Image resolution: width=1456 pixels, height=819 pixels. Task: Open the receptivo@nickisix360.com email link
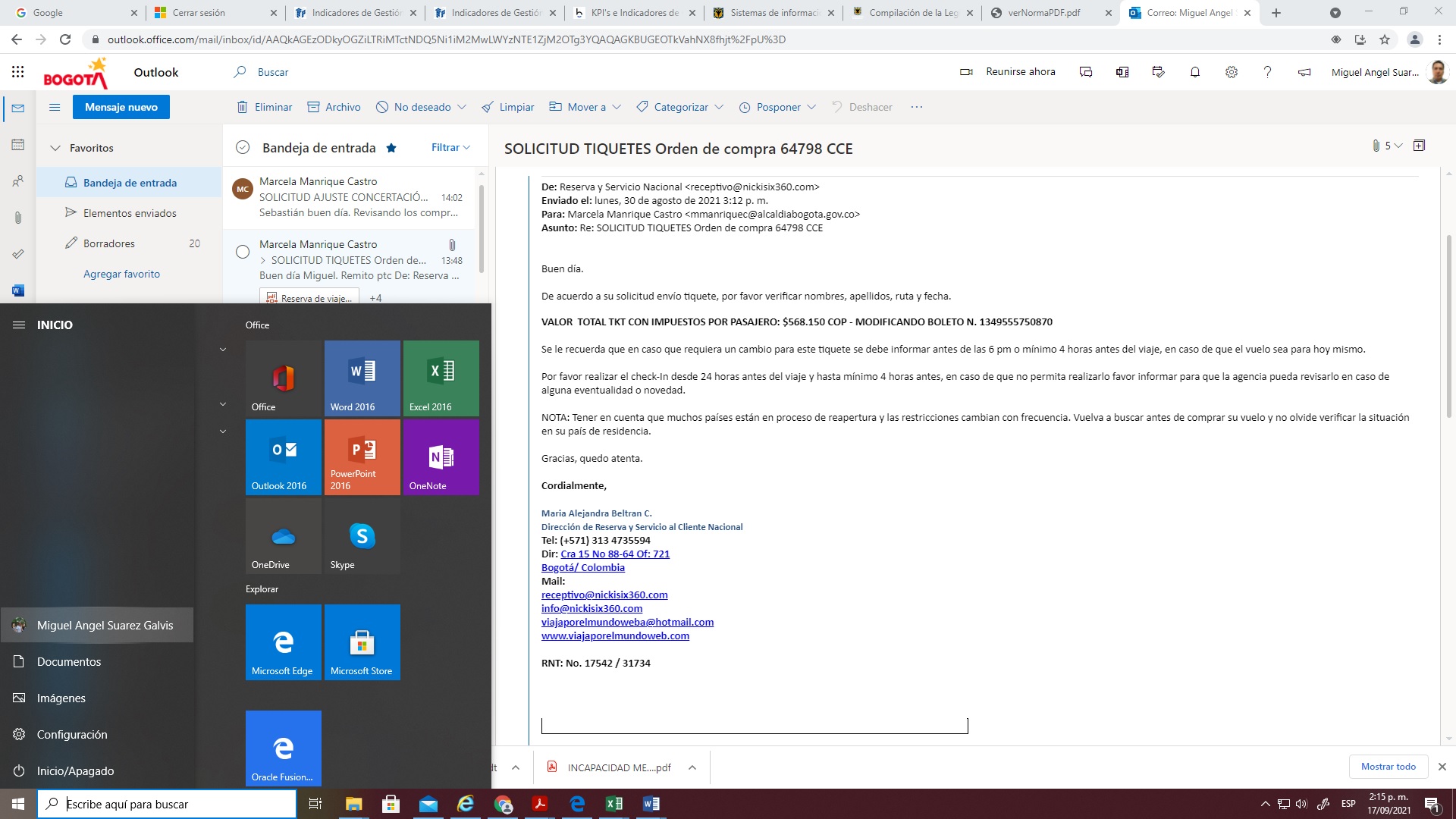click(604, 595)
